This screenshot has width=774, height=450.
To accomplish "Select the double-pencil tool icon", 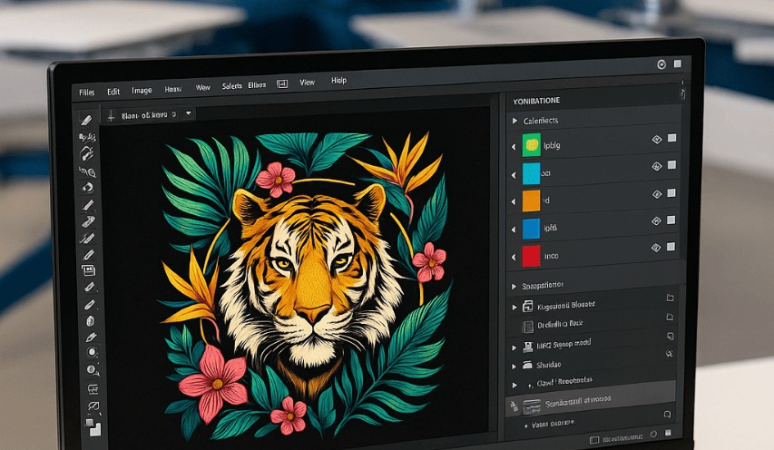I will tap(87, 238).
